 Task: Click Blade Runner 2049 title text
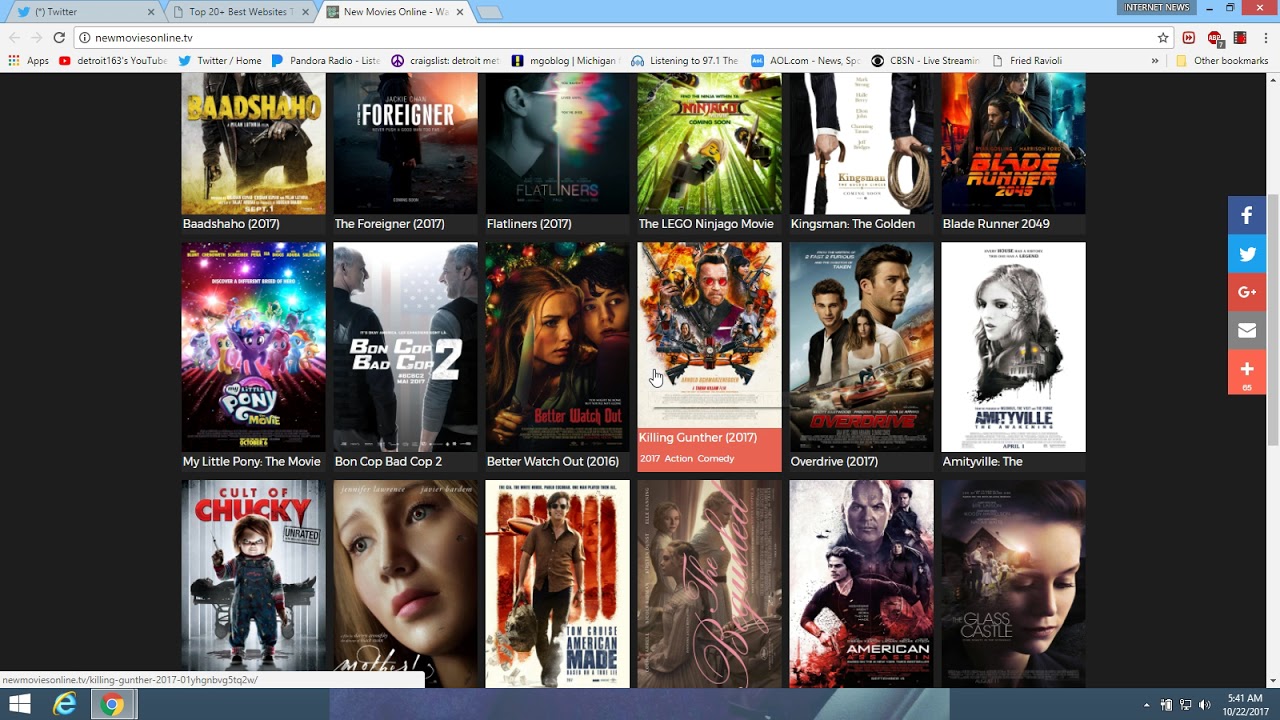(996, 224)
